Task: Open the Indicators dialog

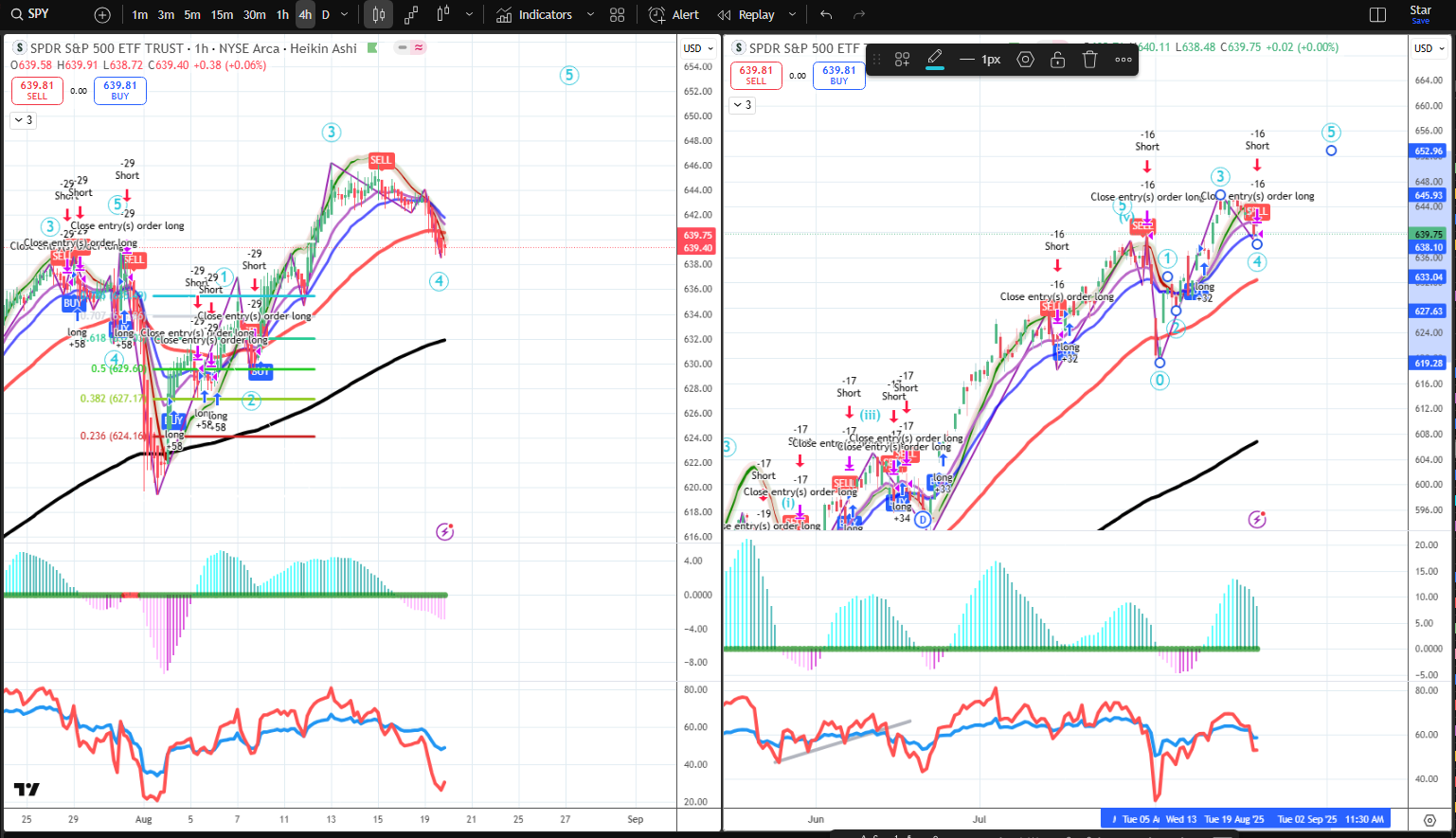Action: [534, 15]
